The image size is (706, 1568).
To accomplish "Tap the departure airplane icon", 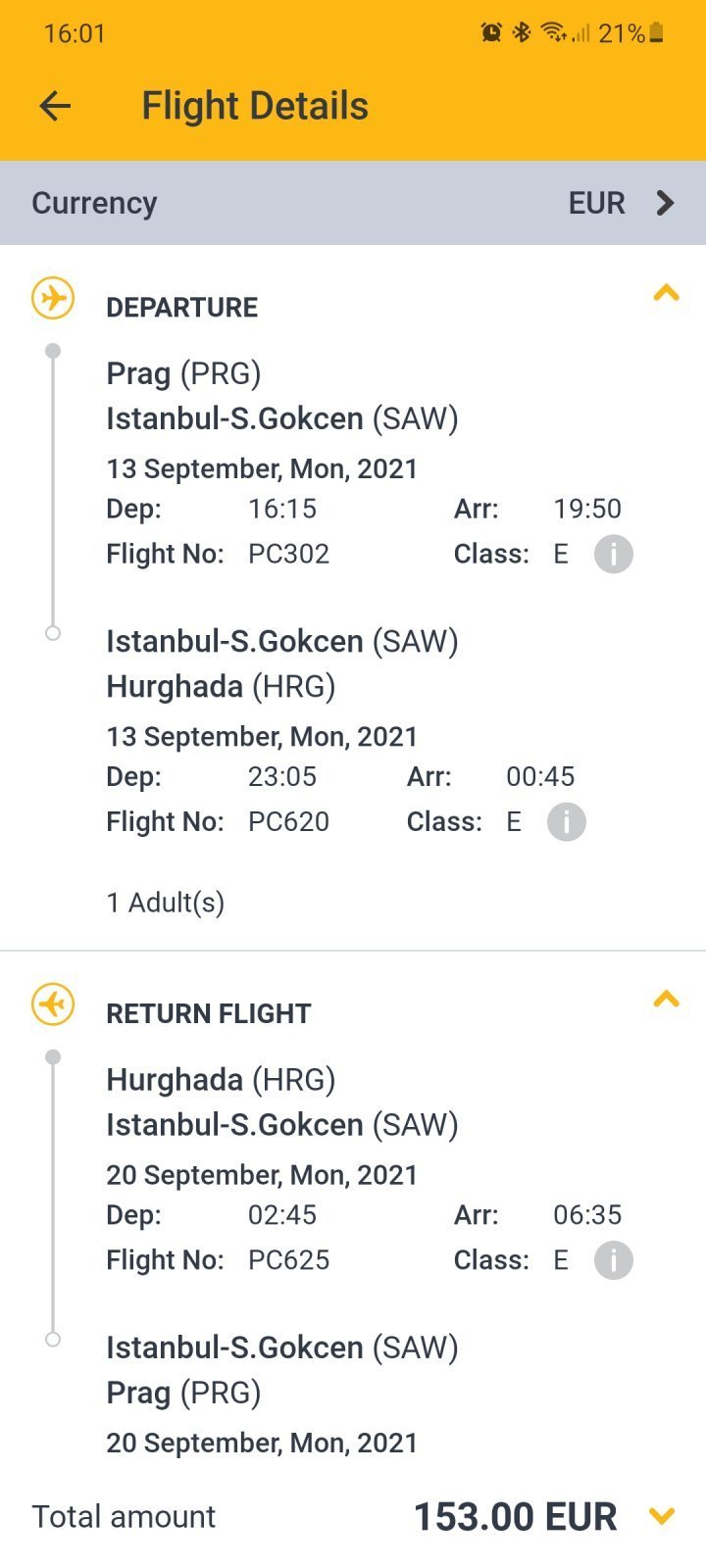I will click(53, 298).
